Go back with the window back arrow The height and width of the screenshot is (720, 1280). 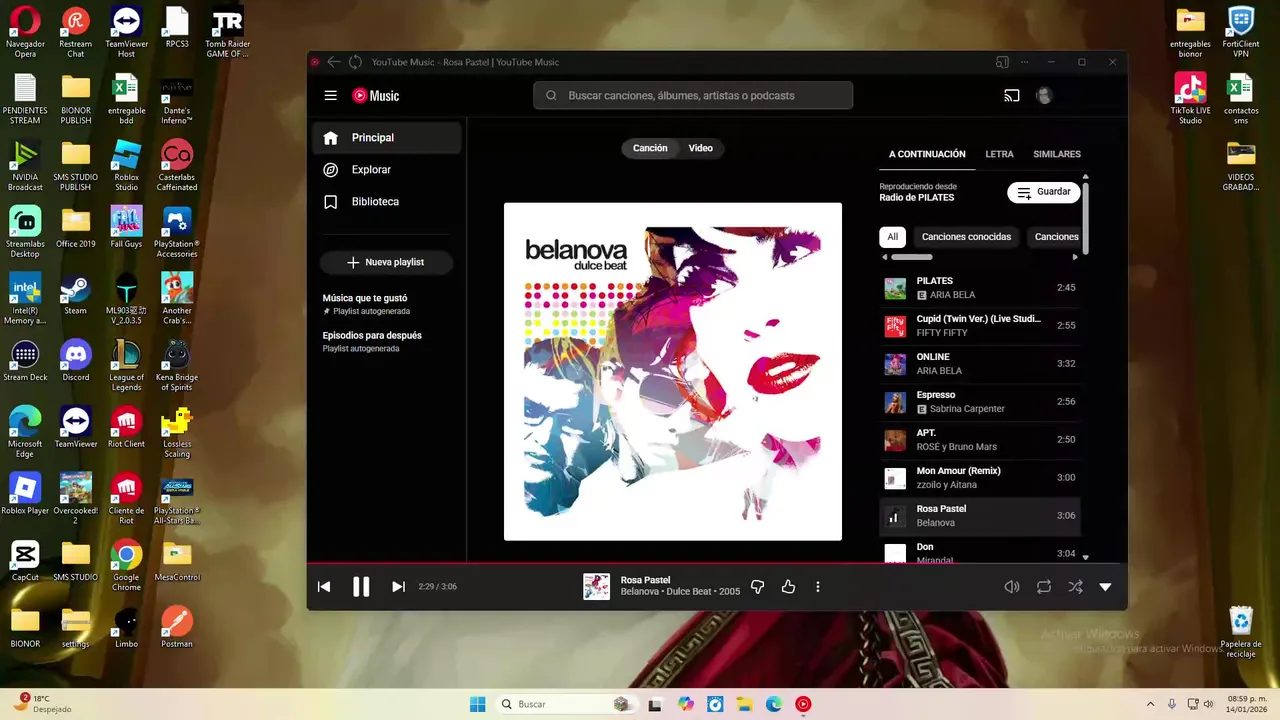click(x=334, y=62)
